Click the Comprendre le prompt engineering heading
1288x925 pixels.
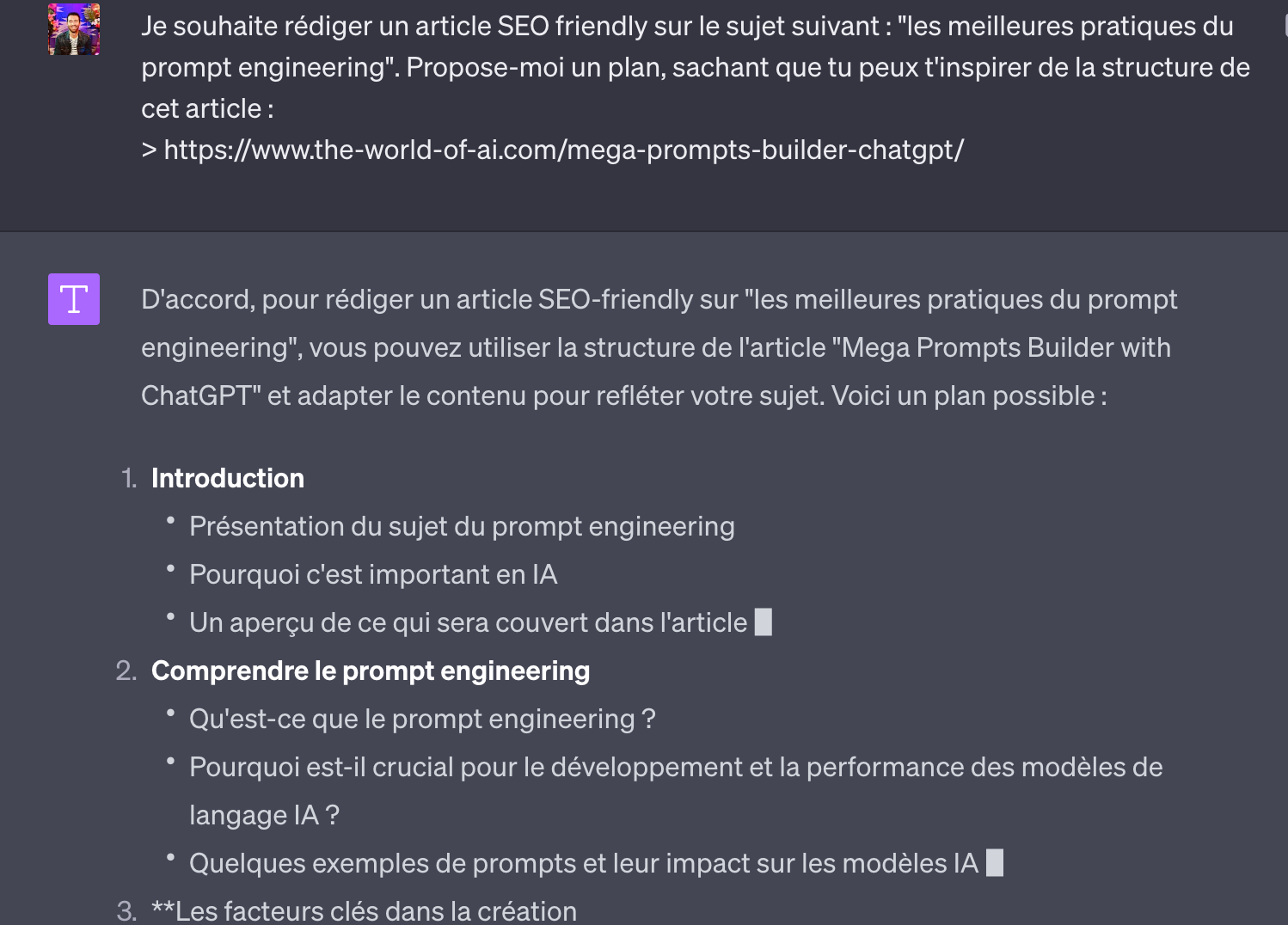pos(371,671)
